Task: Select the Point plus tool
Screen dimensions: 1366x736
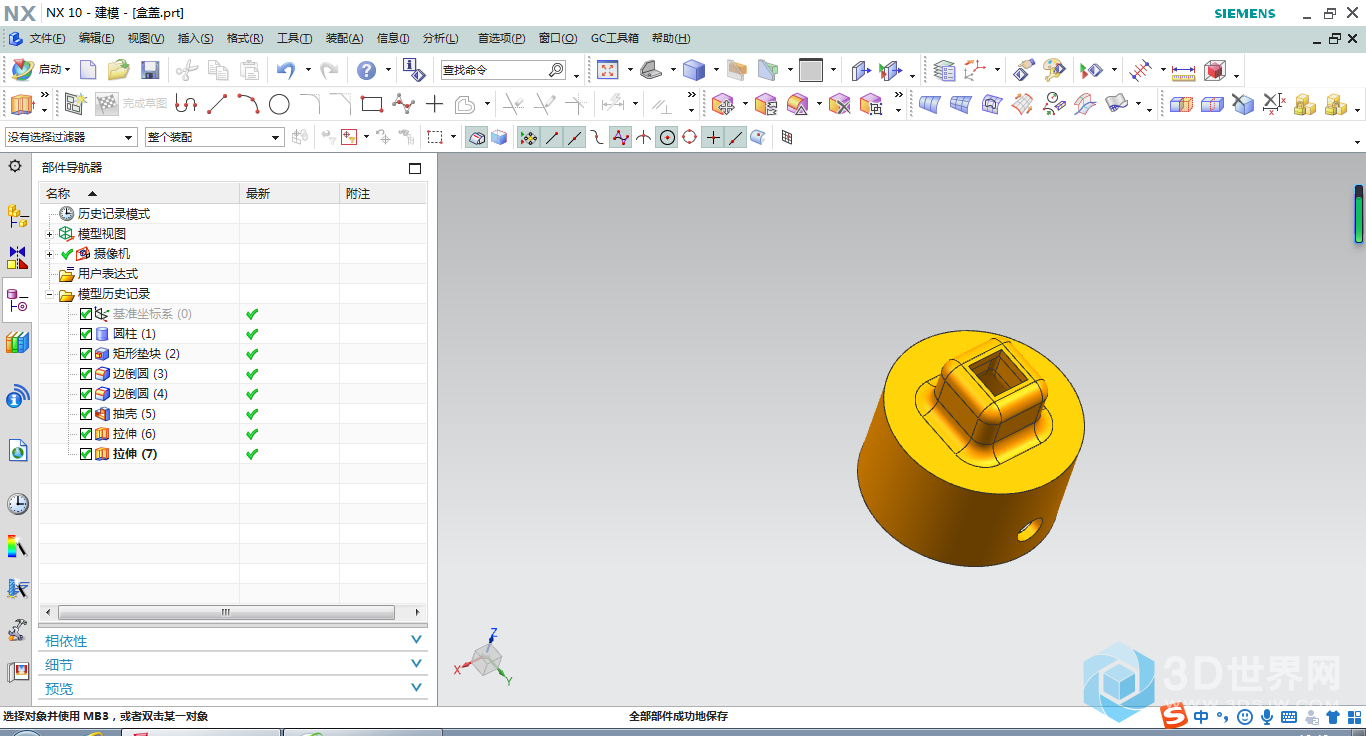Action: [x=434, y=104]
